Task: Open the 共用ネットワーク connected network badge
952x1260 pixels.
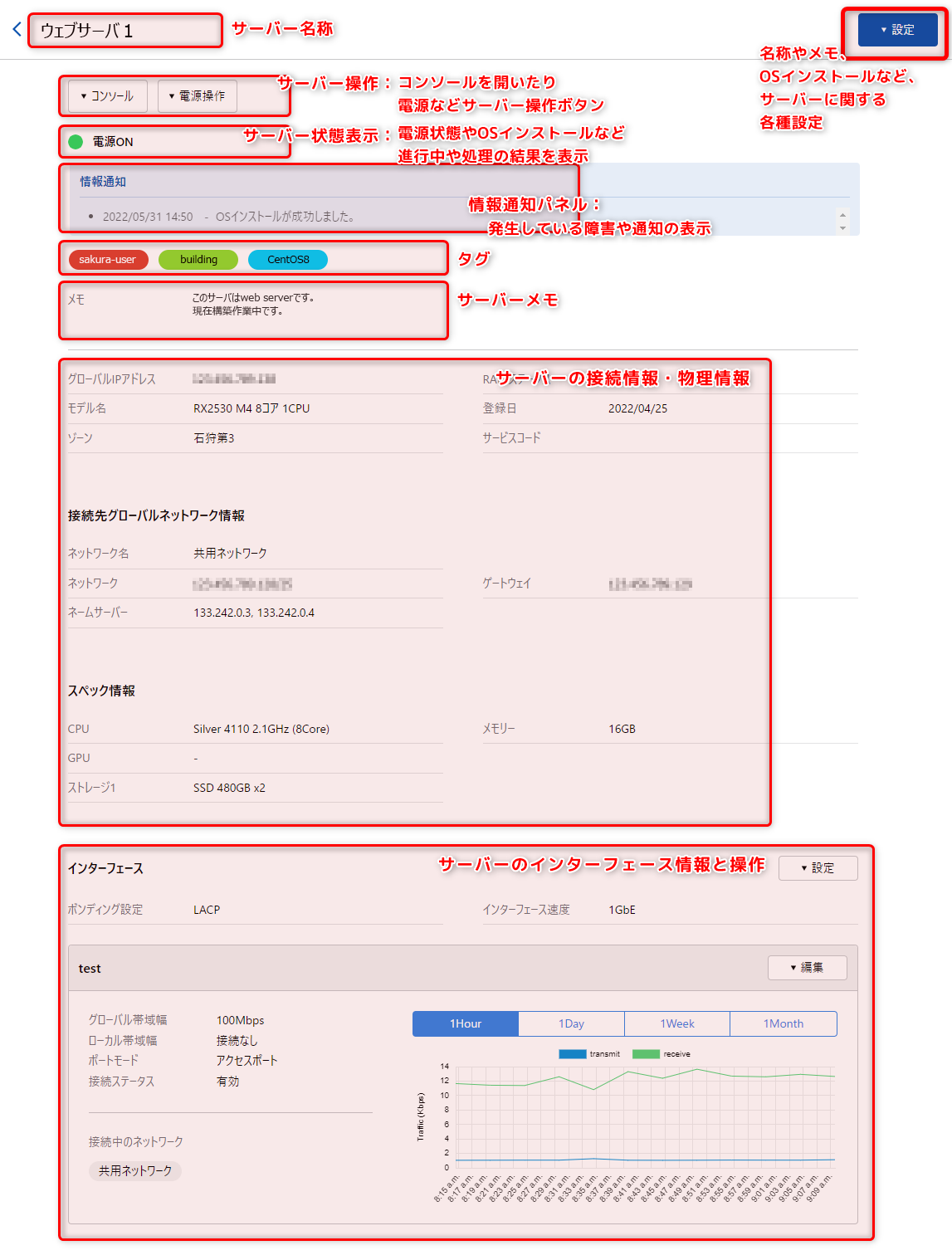Action: pyautogui.click(x=135, y=1170)
